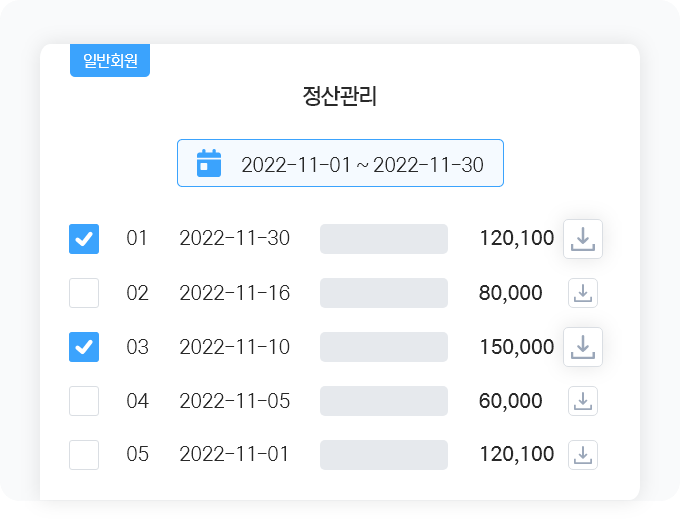
Task: Select the 2022-11-30 date entry
Action: point(235,238)
